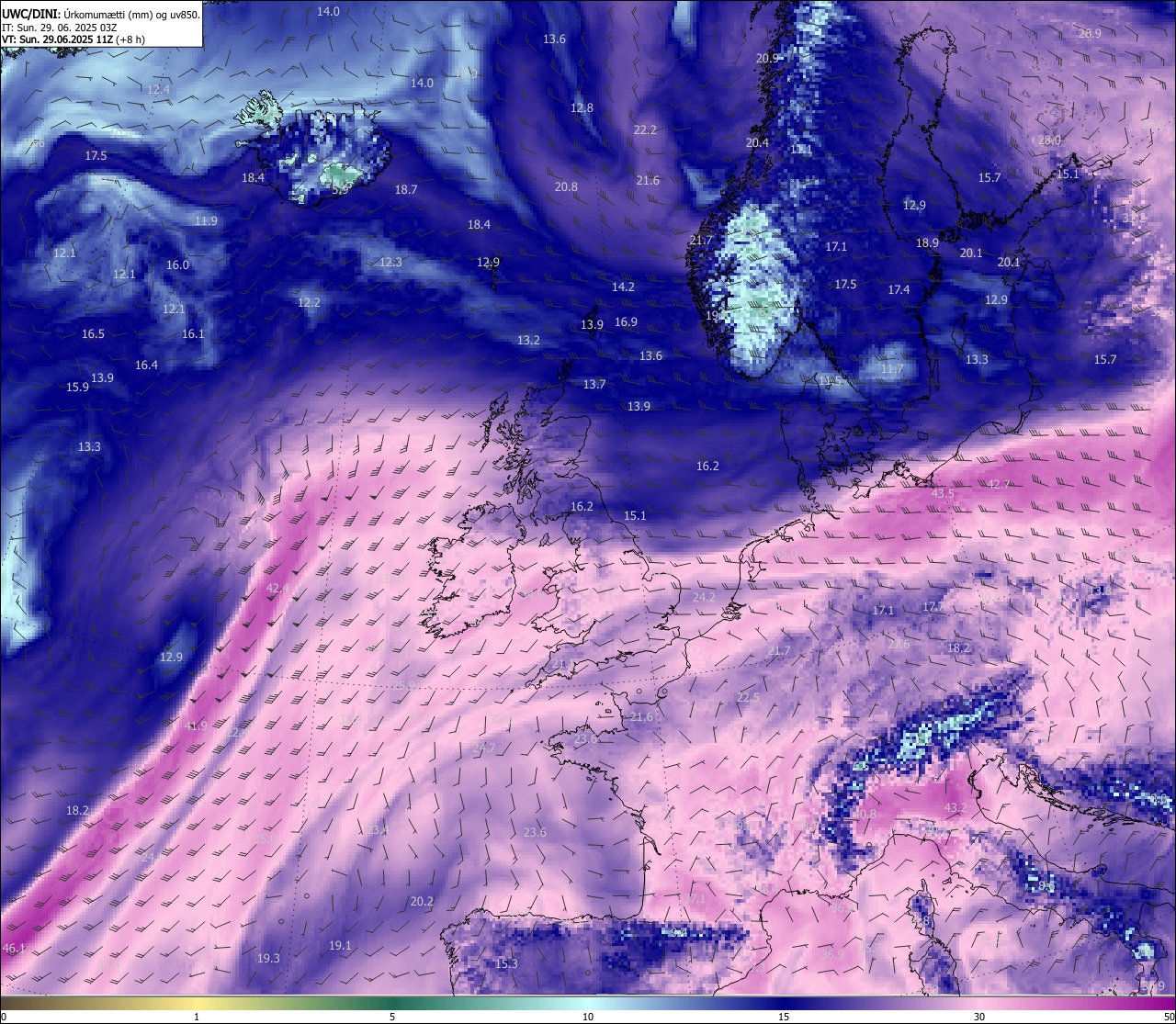Click the map value '14.2'

[x=623, y=287]
